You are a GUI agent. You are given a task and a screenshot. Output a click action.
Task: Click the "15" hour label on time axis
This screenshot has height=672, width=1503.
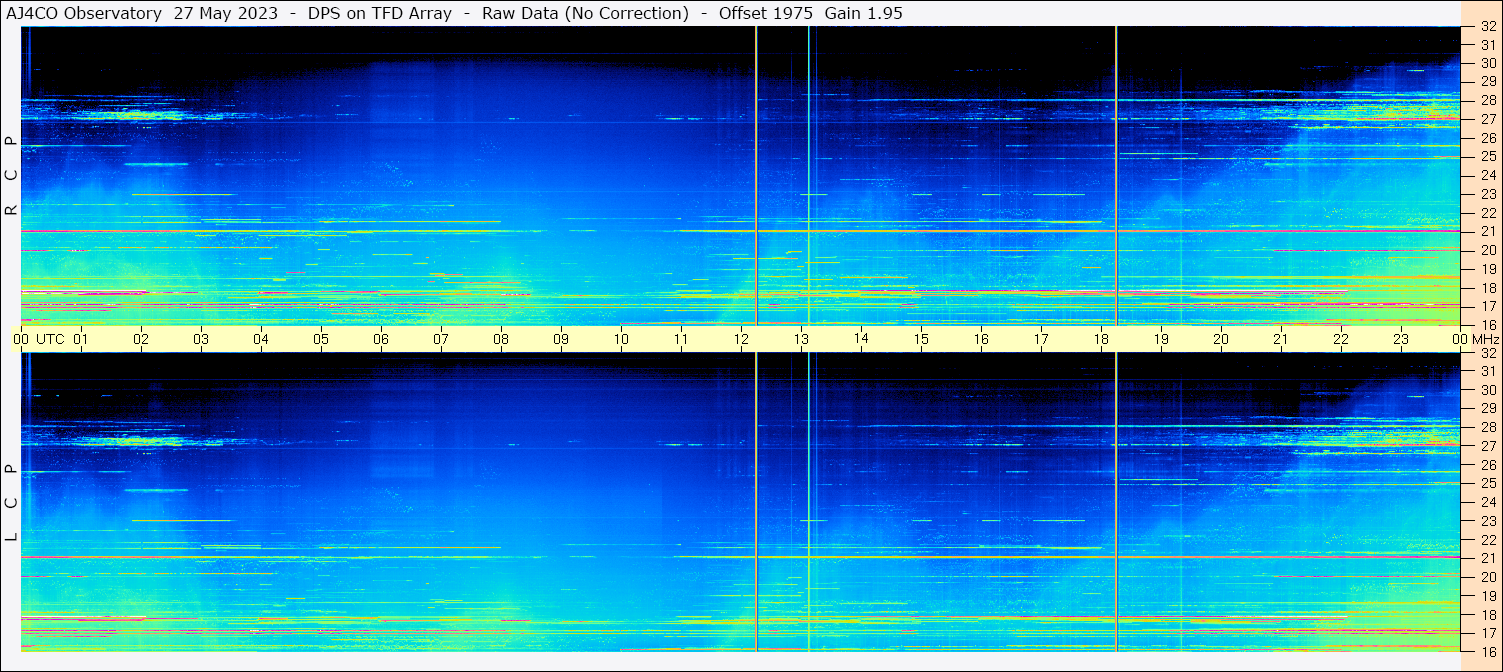(x=921, y=339)
